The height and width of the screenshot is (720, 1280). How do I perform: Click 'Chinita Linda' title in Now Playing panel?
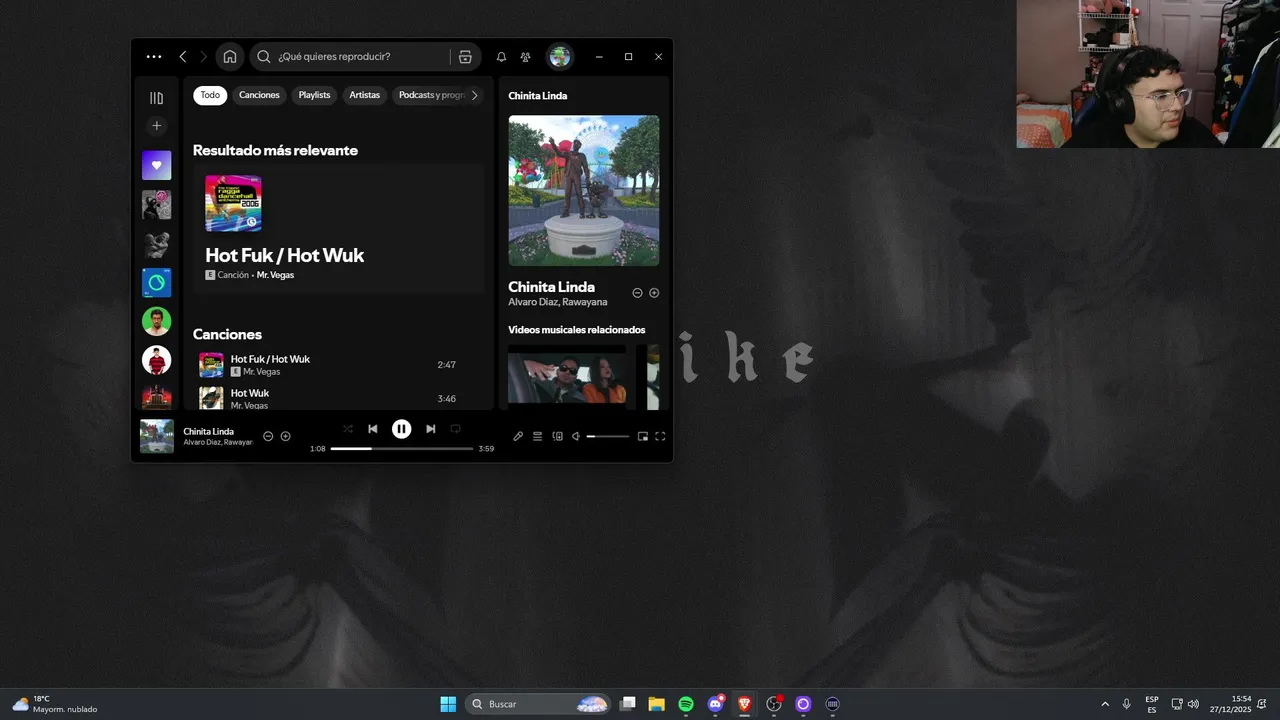[x=551, y=287]
